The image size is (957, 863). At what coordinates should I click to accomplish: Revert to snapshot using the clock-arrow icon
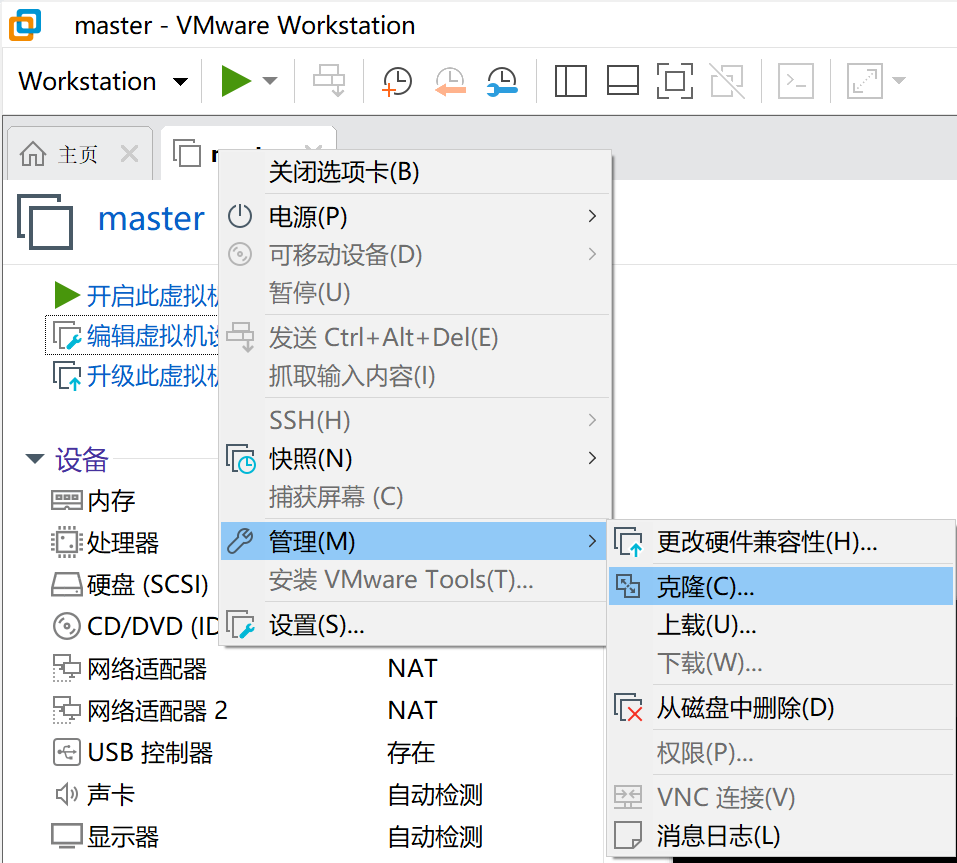click(x=450, y=81)
